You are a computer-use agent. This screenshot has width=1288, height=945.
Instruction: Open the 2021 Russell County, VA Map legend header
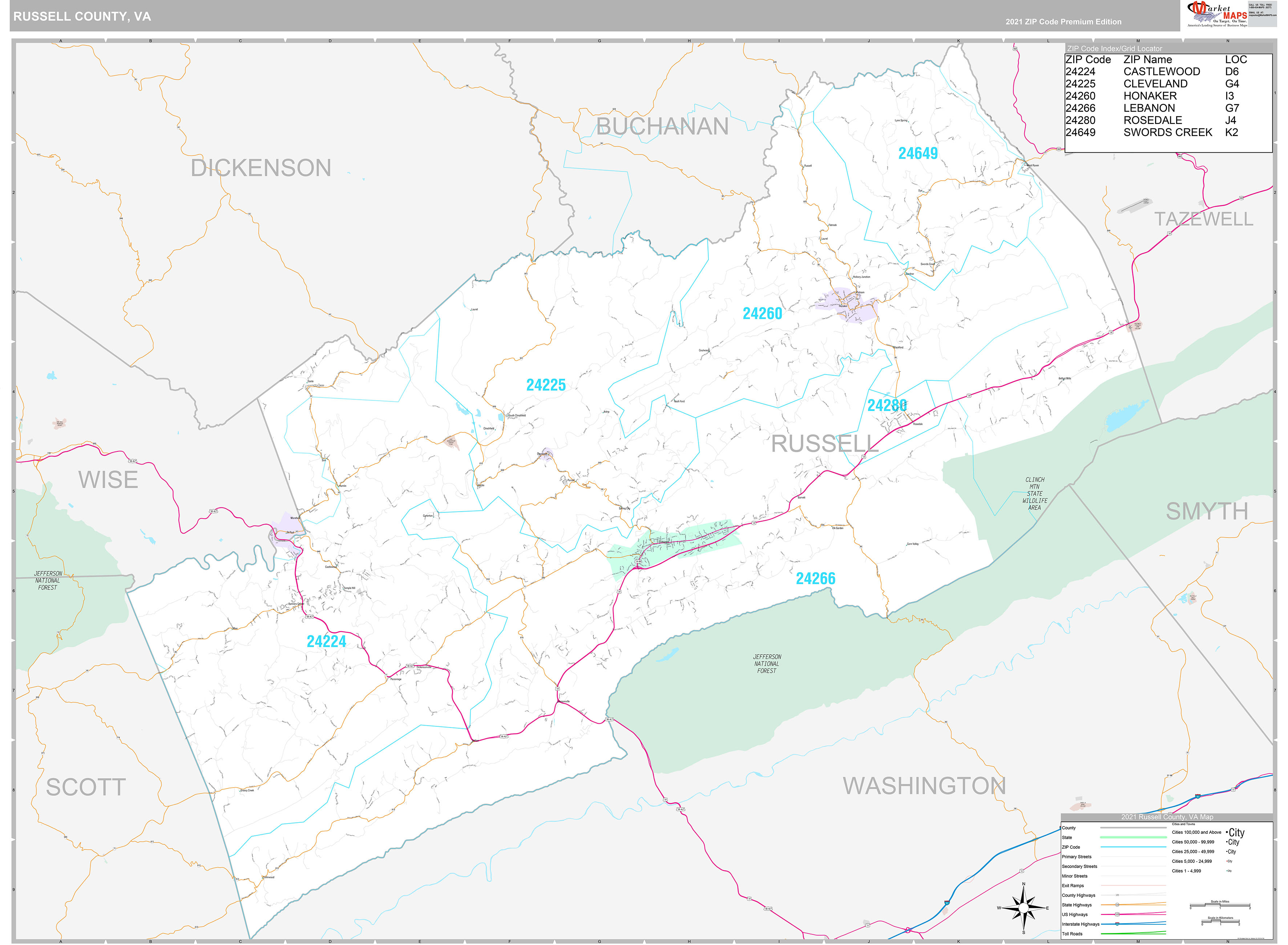click(1167, 817)
